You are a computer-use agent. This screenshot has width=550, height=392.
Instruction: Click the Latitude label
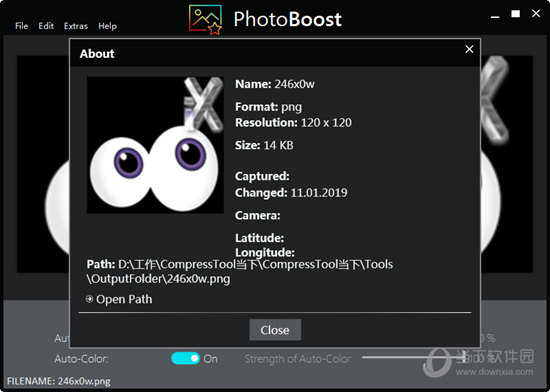pos(259,238)
